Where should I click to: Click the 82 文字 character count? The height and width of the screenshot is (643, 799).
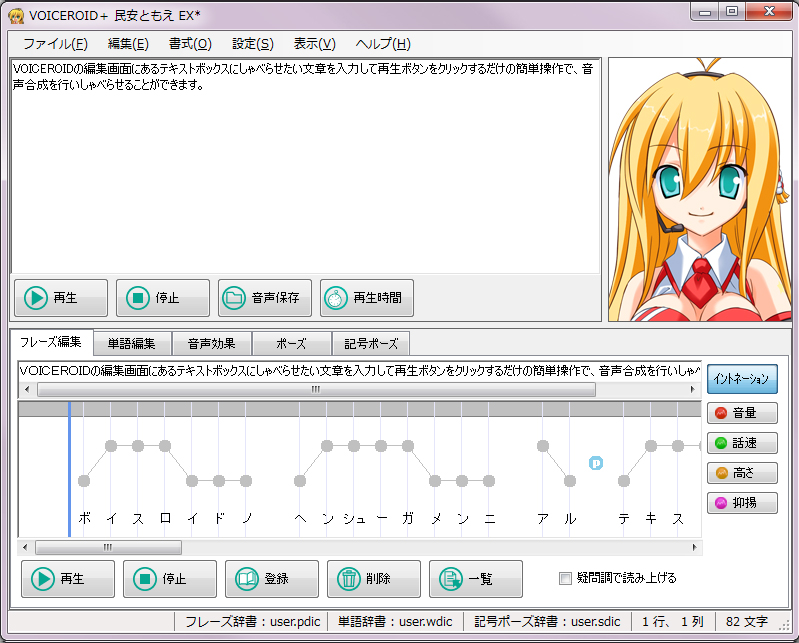[747, 622]
